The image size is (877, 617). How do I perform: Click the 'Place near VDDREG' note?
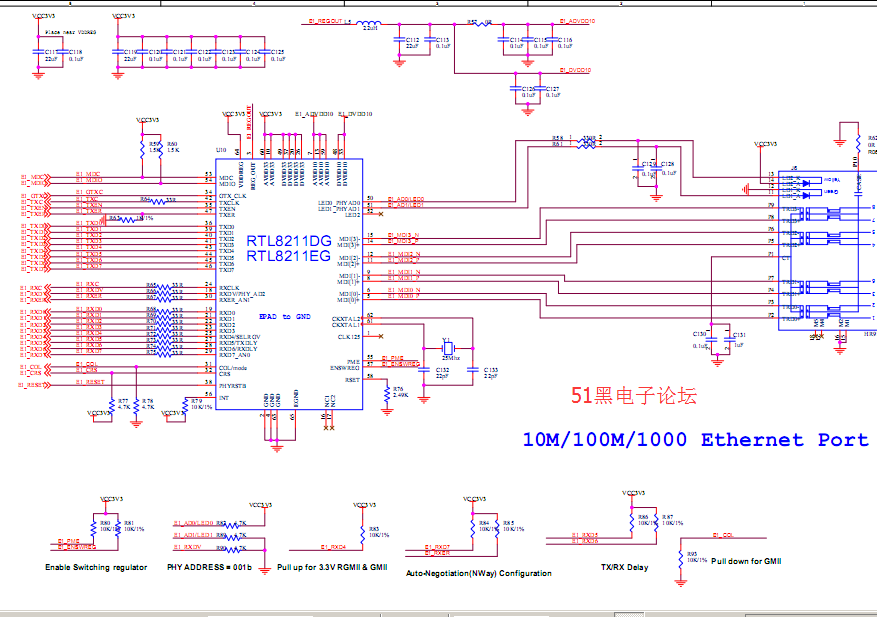tap(70, 32)
